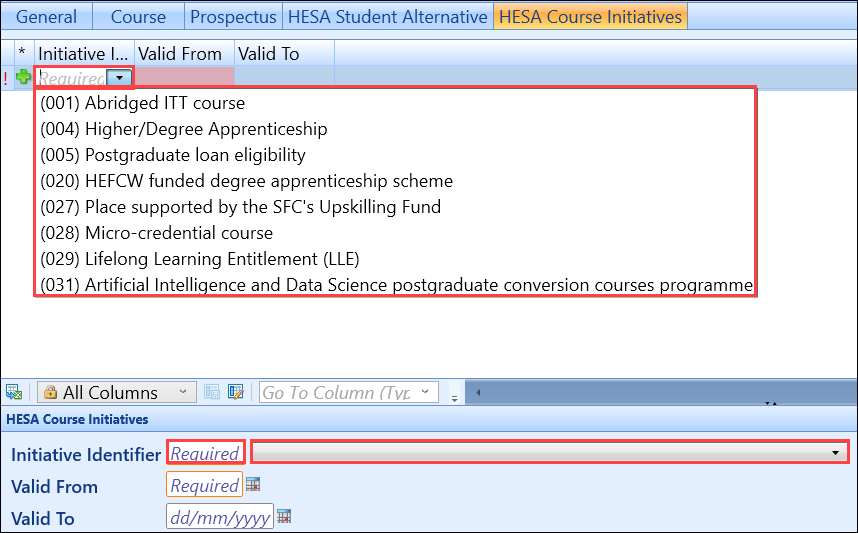Click the Valid To date input field

(x=219, y=517)
